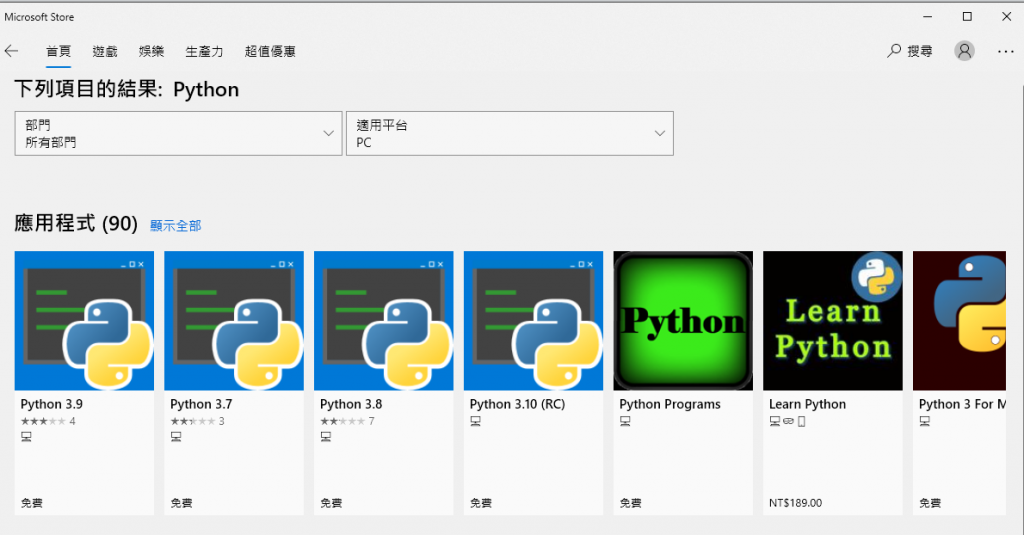
Task: Switch to the 遊戲 games tab
Action: pyautogui.click(x=104, y=51)
